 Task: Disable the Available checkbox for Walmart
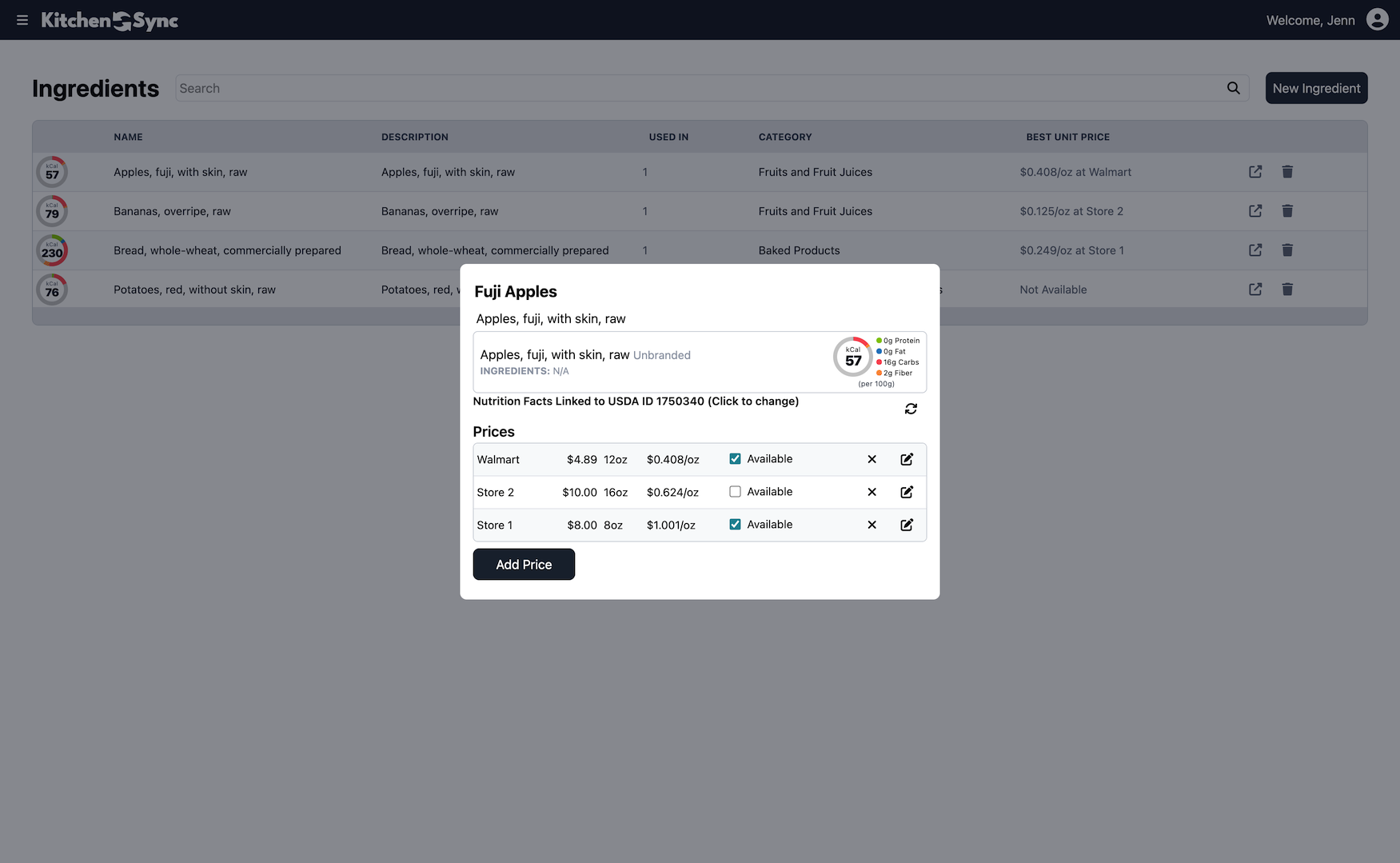tap(735, 458)
